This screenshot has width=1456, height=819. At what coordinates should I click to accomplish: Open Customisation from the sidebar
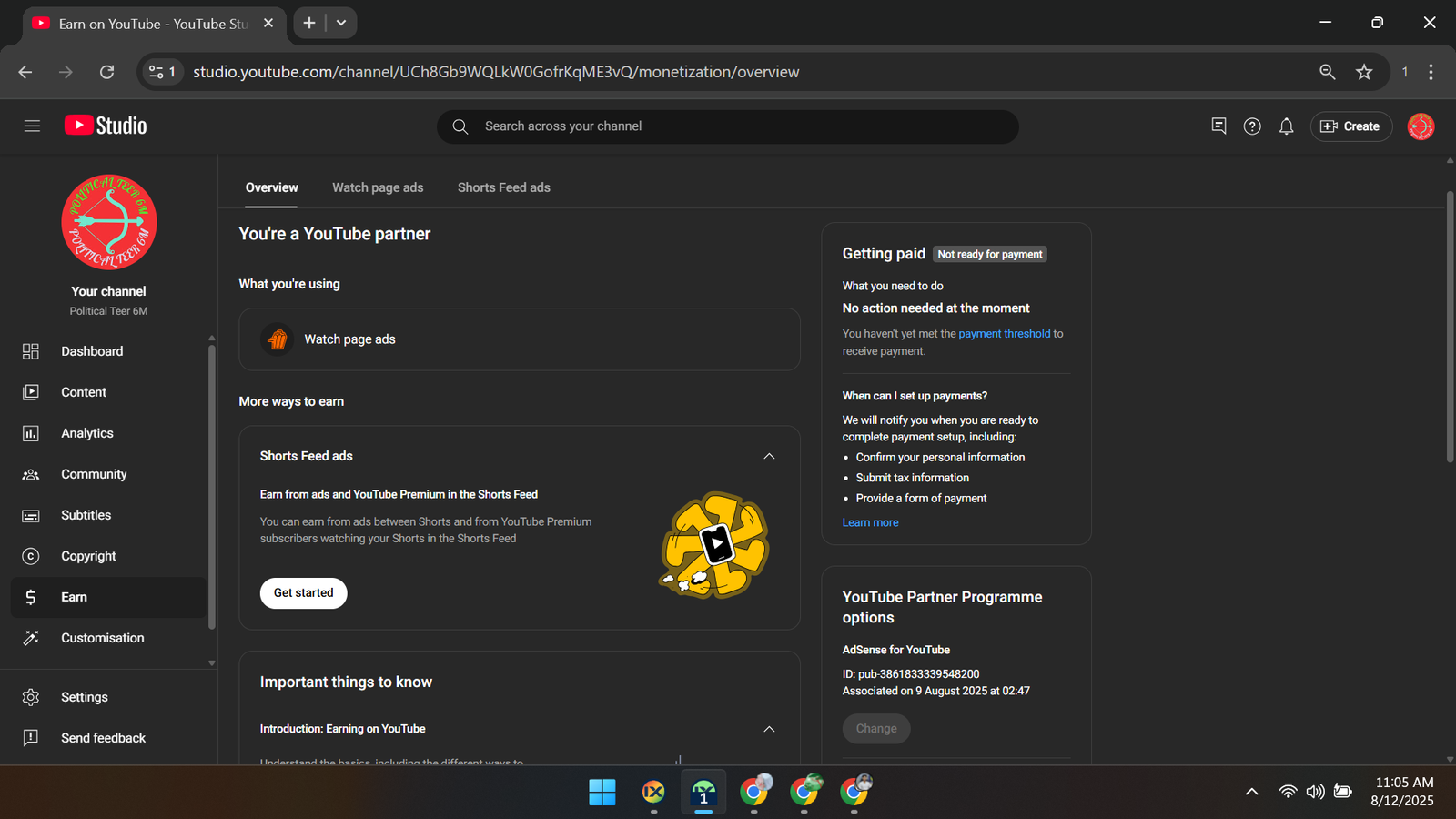click(x=109, y=638)
